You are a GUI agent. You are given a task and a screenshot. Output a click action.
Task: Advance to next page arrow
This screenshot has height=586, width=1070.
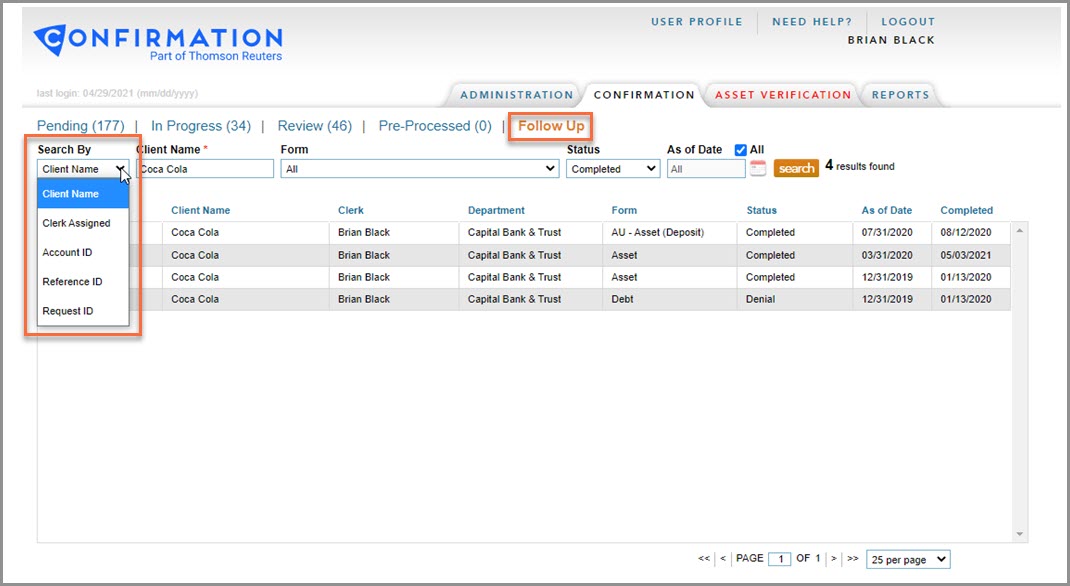coord(833,559)
